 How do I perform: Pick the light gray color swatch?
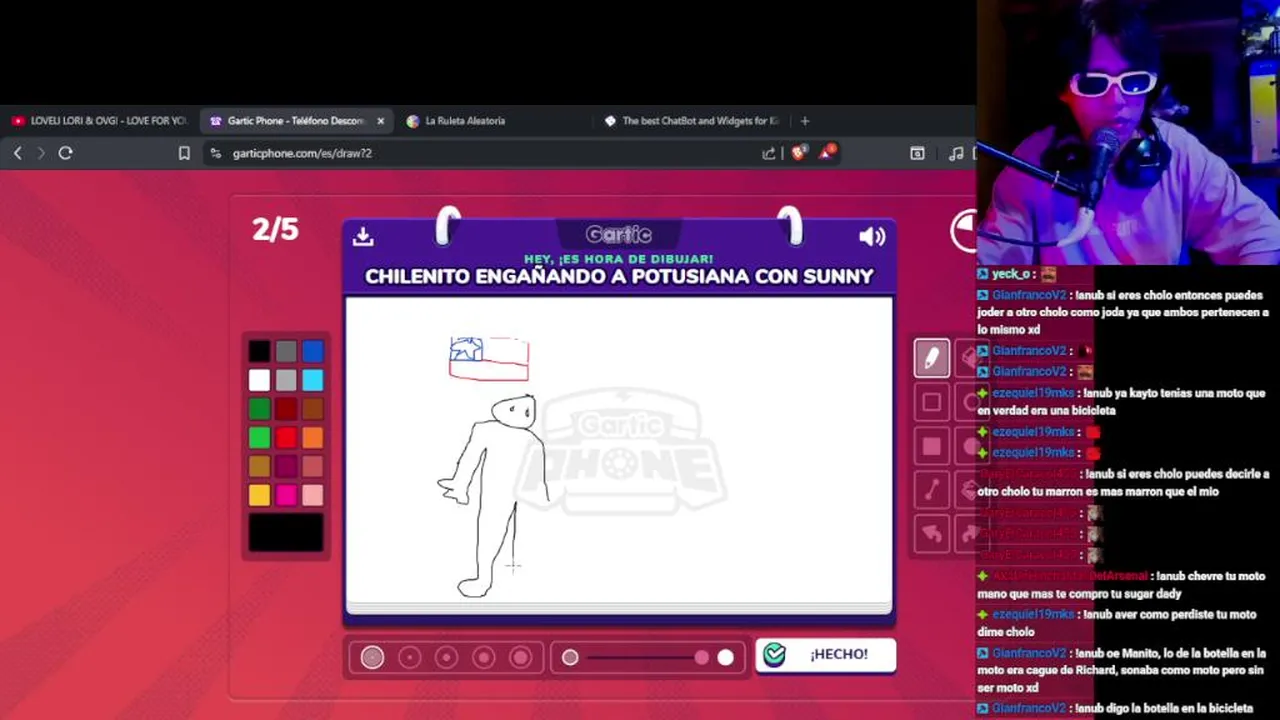(x=286, y=380)
